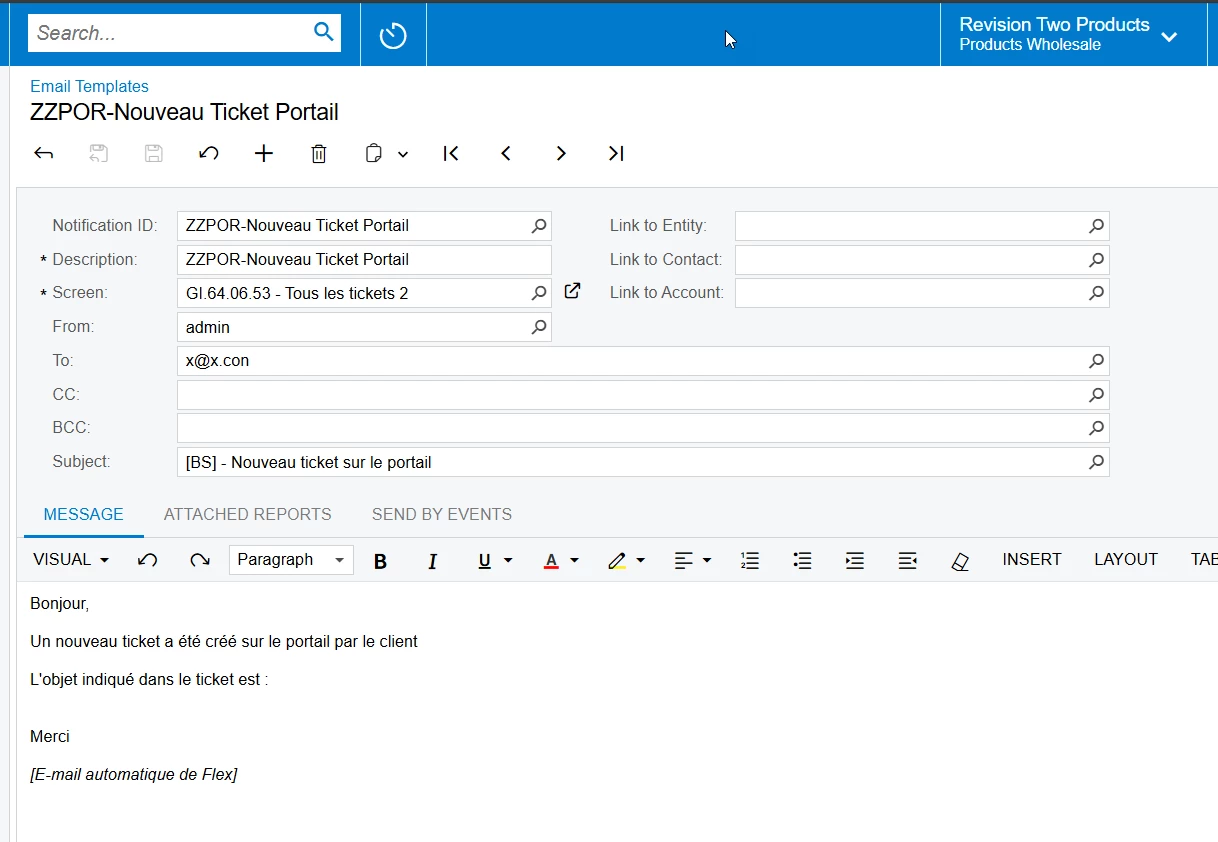The image size is (1218, 842).
Task: Undo last edit in message editor
Action: 148,560
